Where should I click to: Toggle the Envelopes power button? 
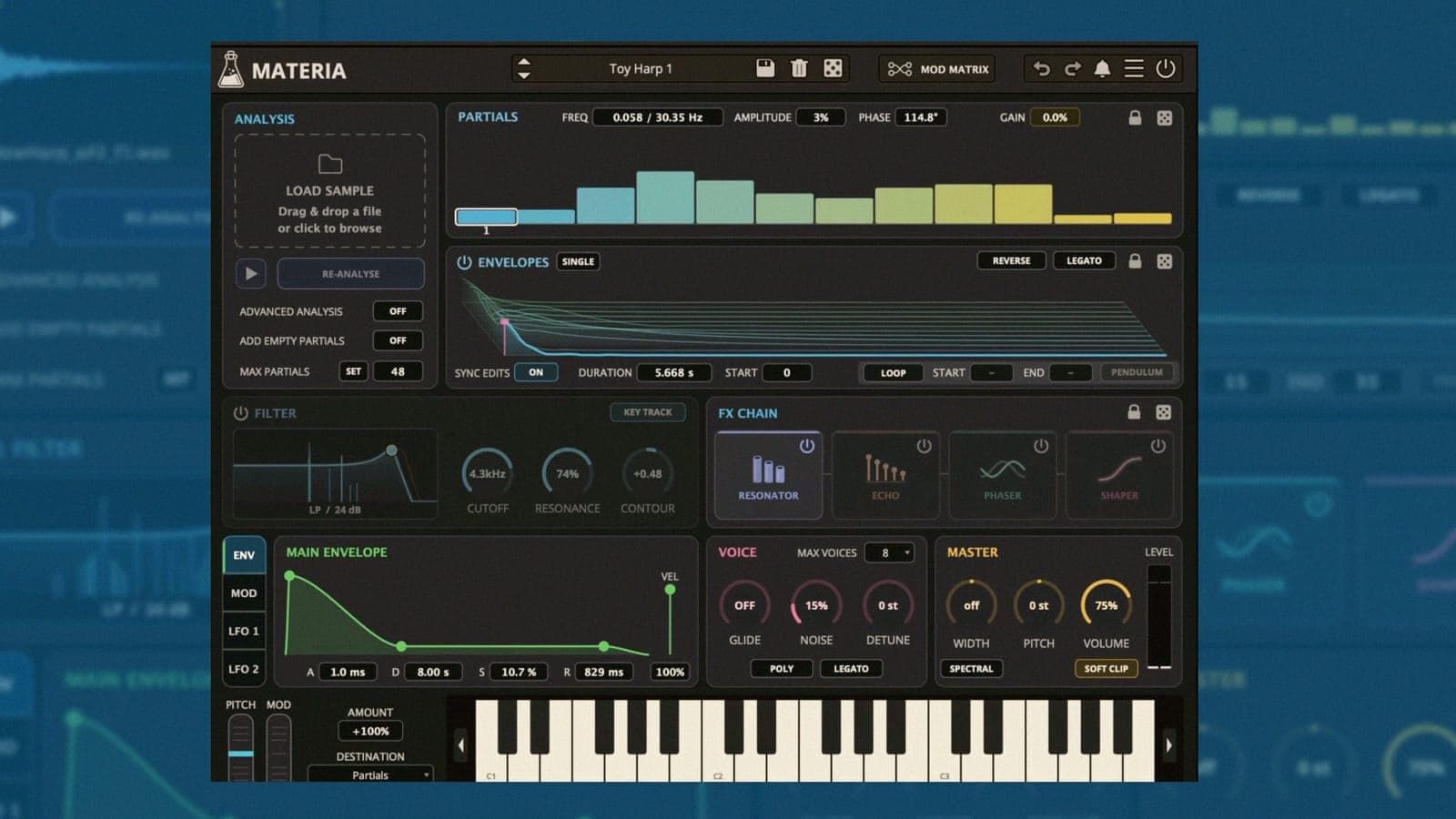pyautogui.click(x=464, y=262)
